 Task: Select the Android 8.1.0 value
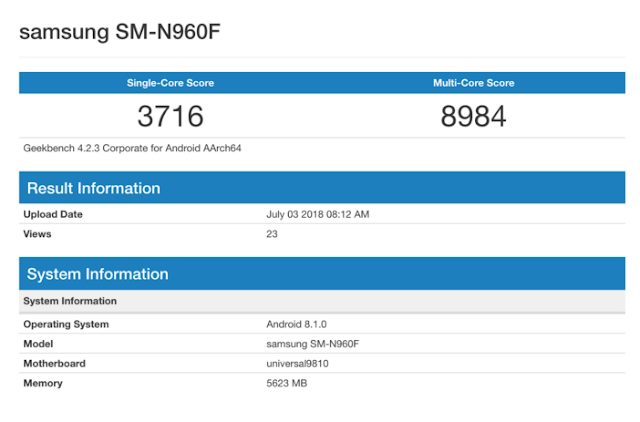296,324
